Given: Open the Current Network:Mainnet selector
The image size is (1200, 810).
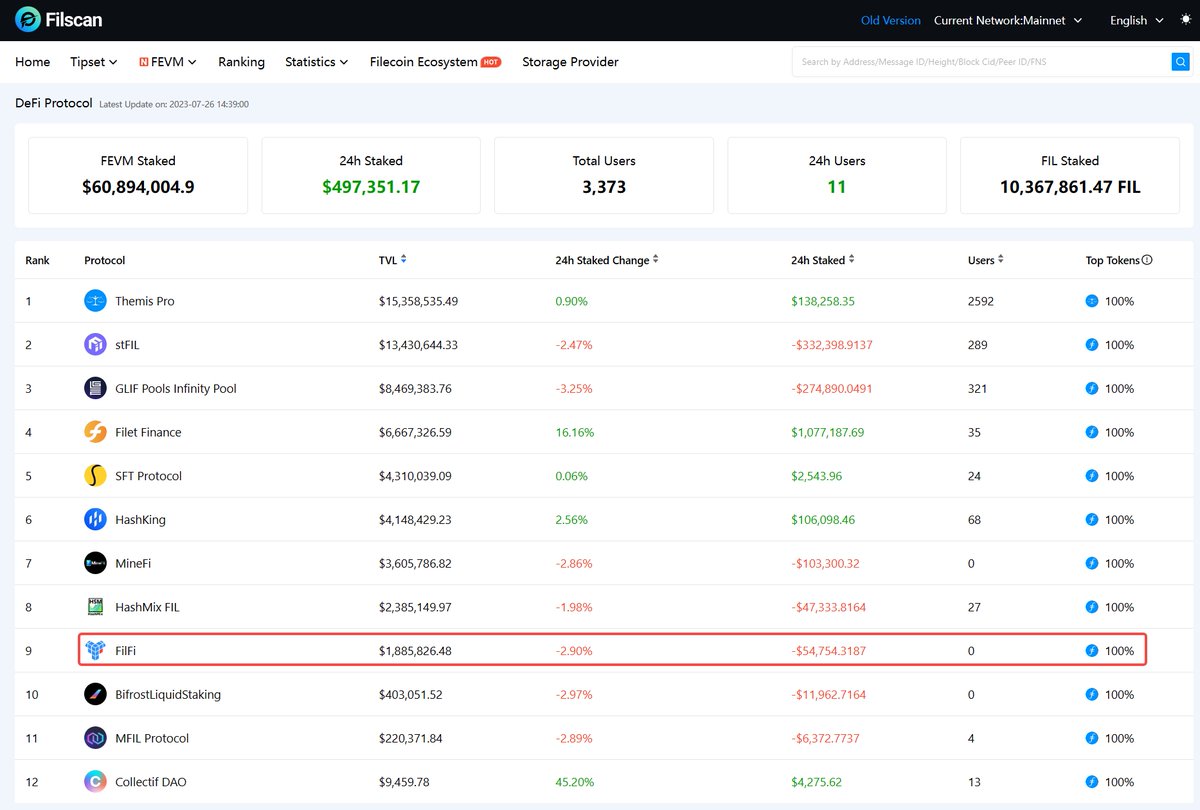Looking at the screenshot, I should [x=1008, y=20].
